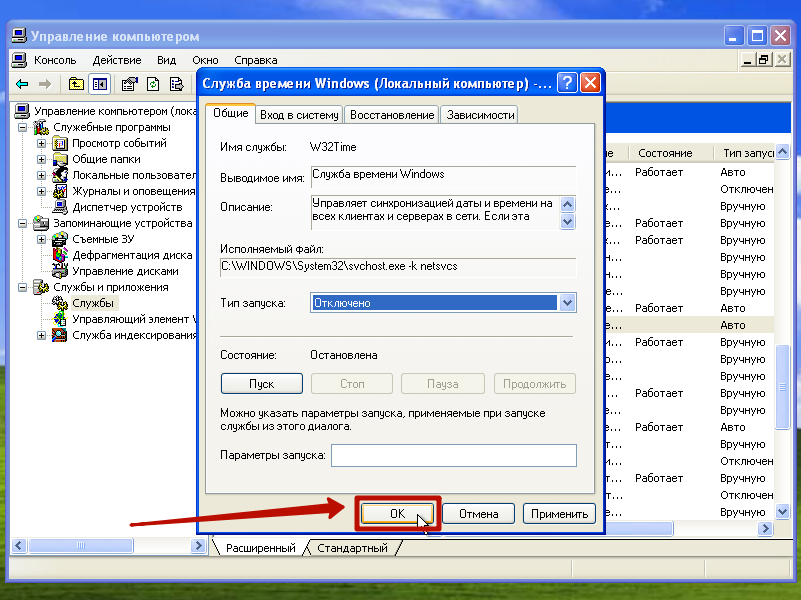
Task: Switch to the Зависимости tab
Action: [x=480, y=115]
